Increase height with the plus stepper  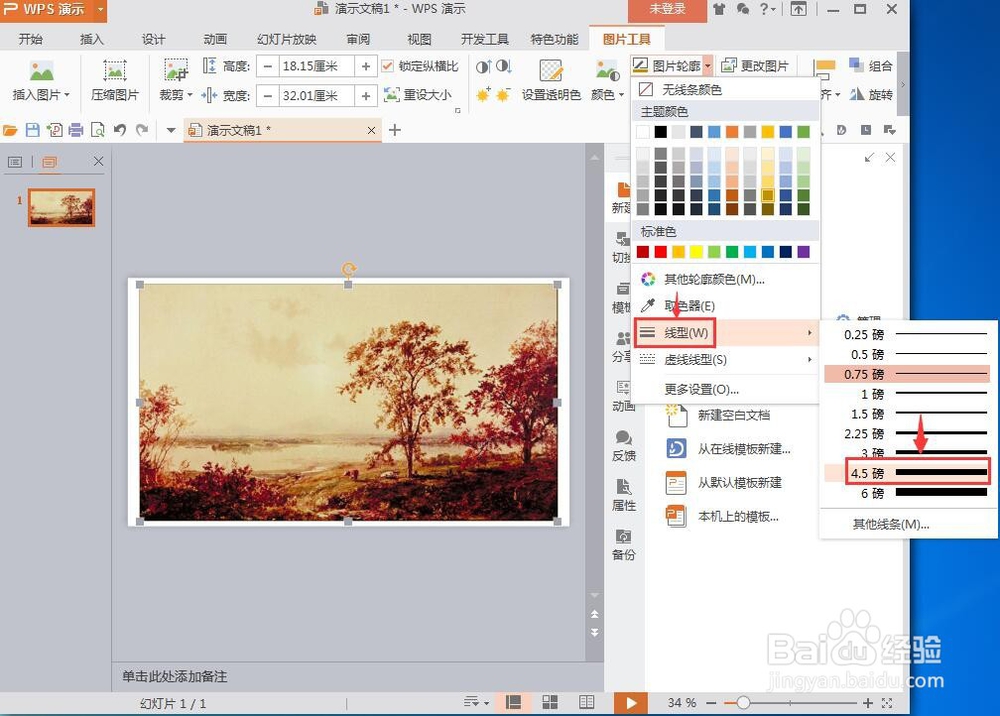click(366, 66)
